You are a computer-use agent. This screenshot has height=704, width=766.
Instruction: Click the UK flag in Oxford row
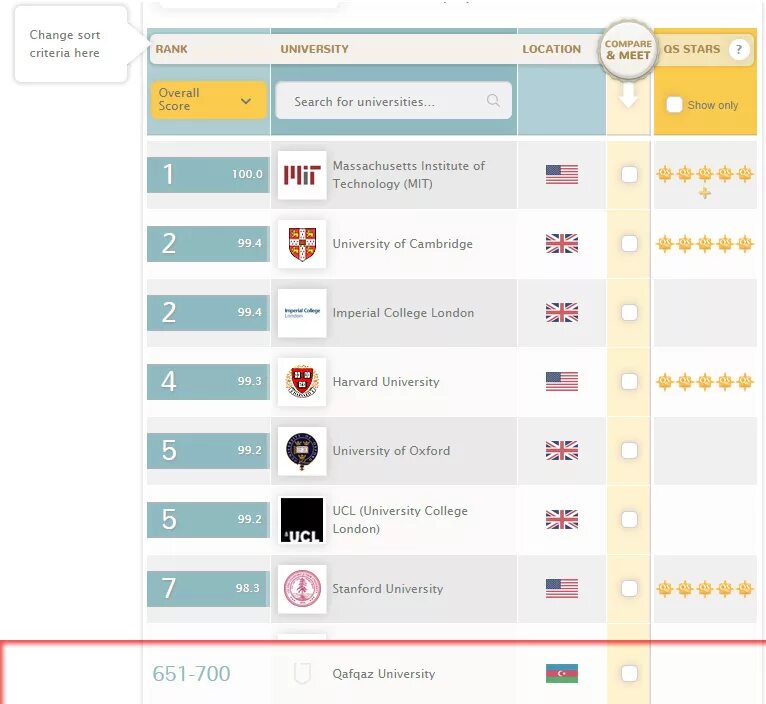(x=562, y=450)
